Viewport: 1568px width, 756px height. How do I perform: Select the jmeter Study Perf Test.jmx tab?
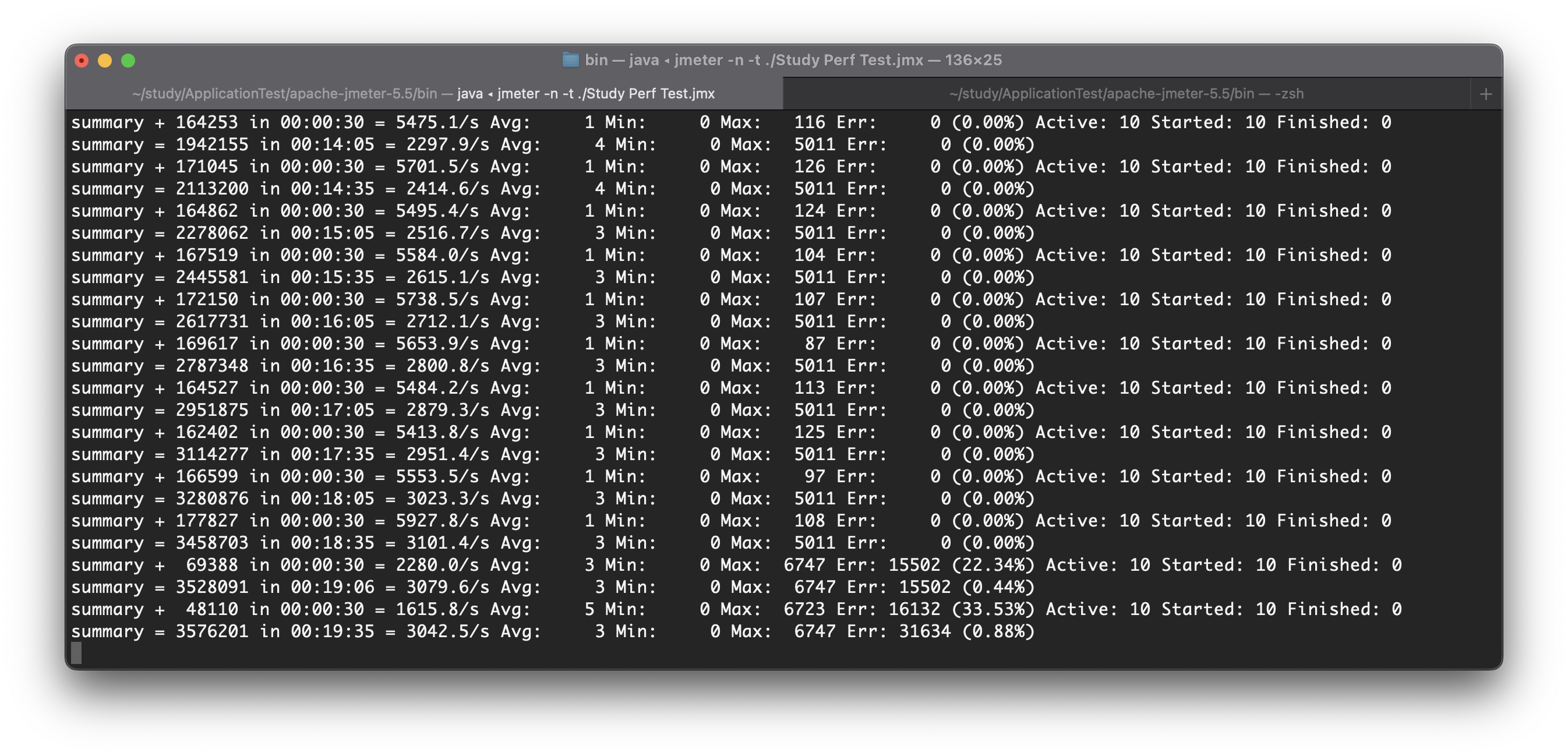click(423, 94)
